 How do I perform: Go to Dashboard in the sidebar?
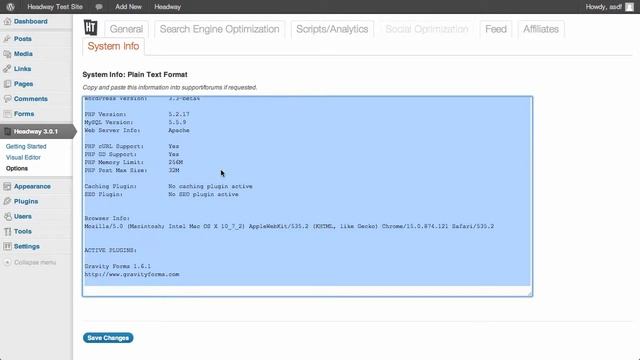click(x=31, y=22)
